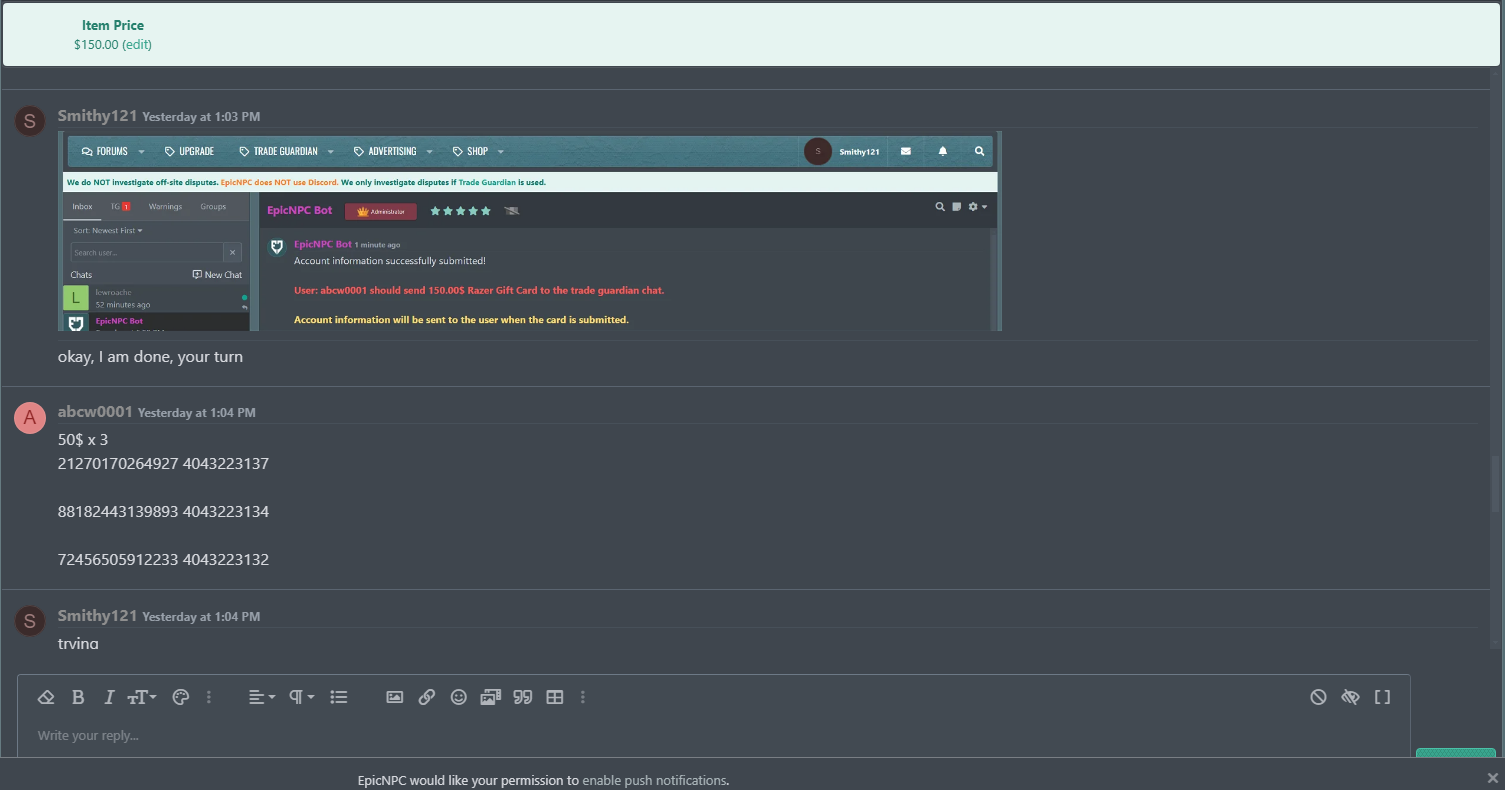
Task: Click the 50$ x 3 line
Action: [83, 440]
